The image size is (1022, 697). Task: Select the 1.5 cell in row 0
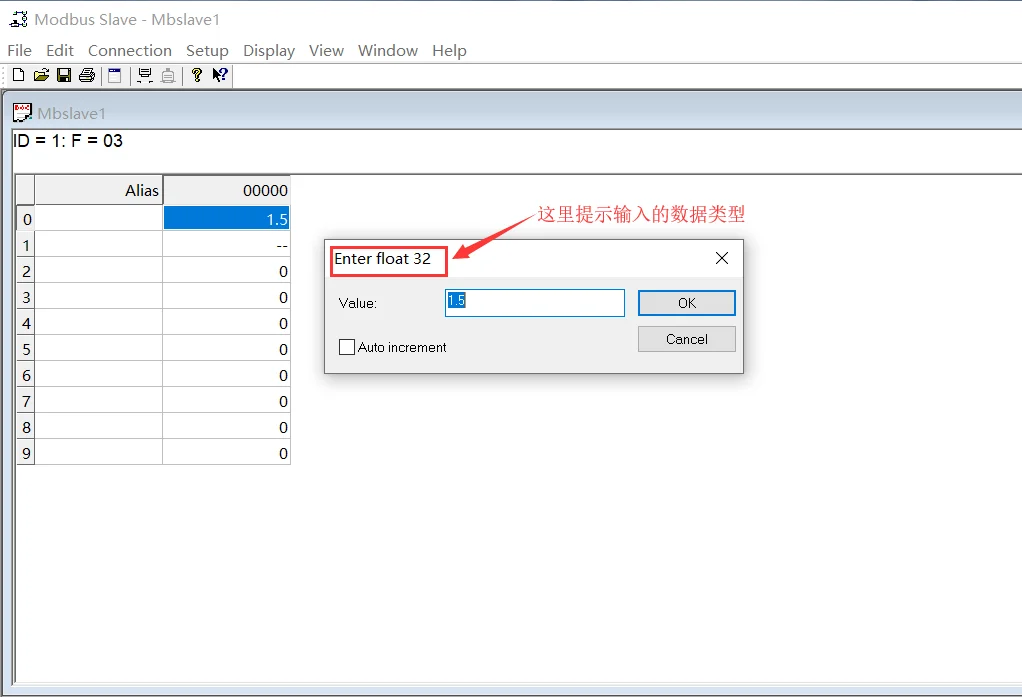[x=226, y=219]
